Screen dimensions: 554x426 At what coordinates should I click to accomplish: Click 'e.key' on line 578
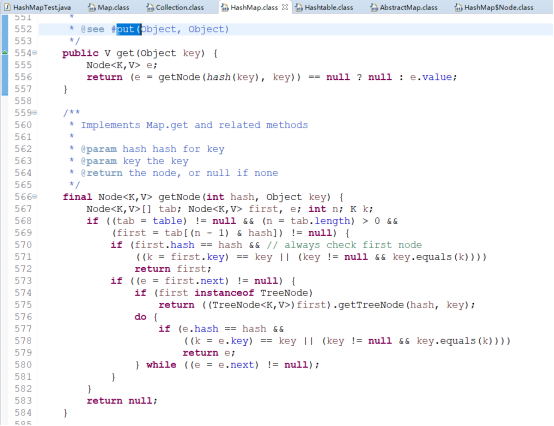coord(233,341)
